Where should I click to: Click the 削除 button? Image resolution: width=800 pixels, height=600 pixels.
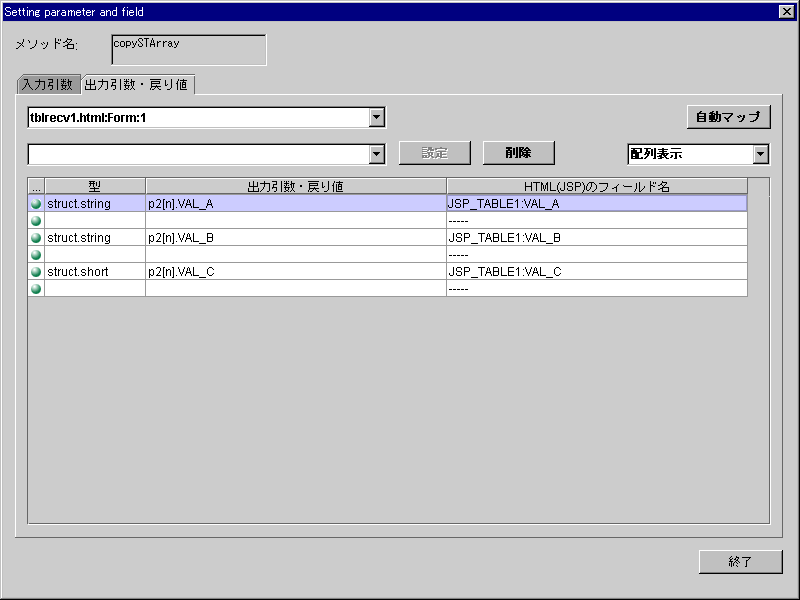pos(518,153)
